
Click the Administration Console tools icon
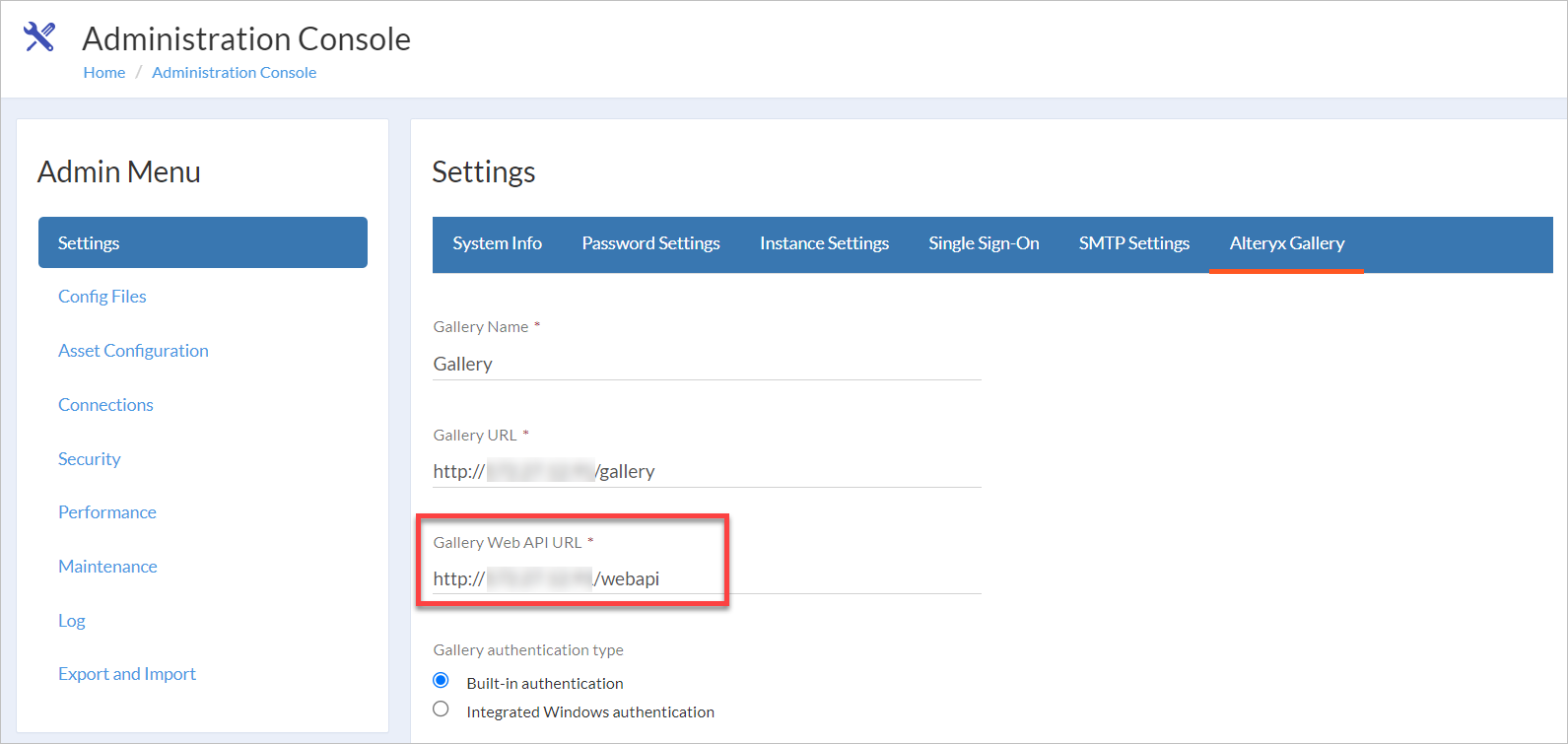(x=38, y=37)
